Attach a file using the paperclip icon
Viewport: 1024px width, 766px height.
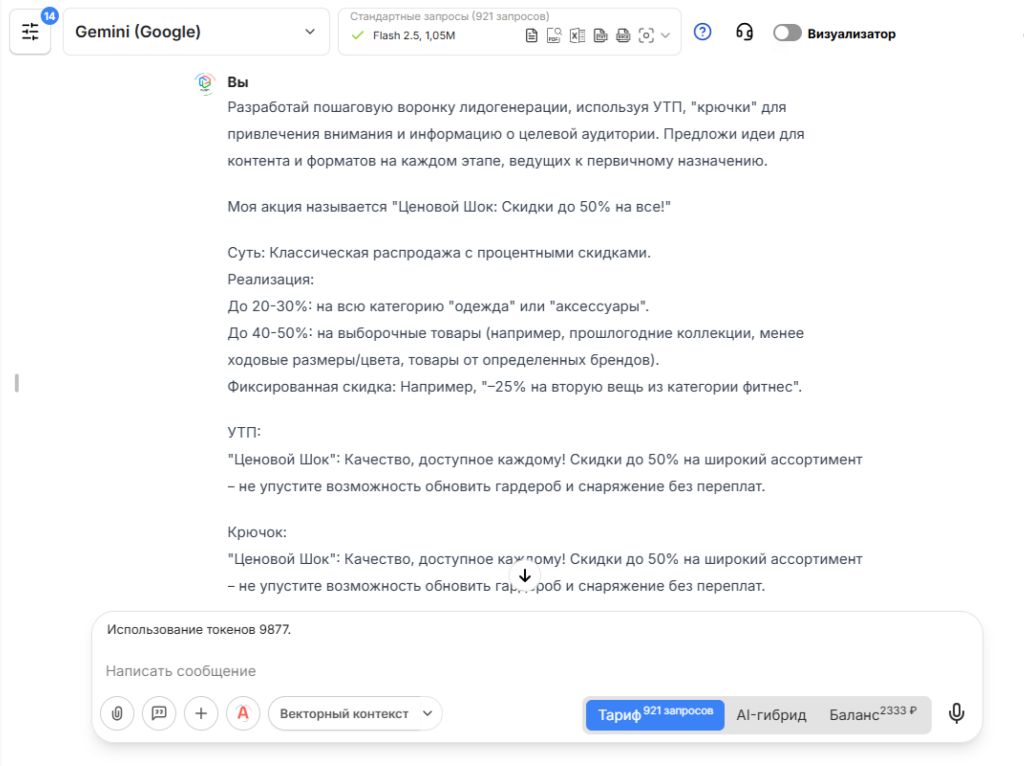pyautogui.click(x=117, y=714)
